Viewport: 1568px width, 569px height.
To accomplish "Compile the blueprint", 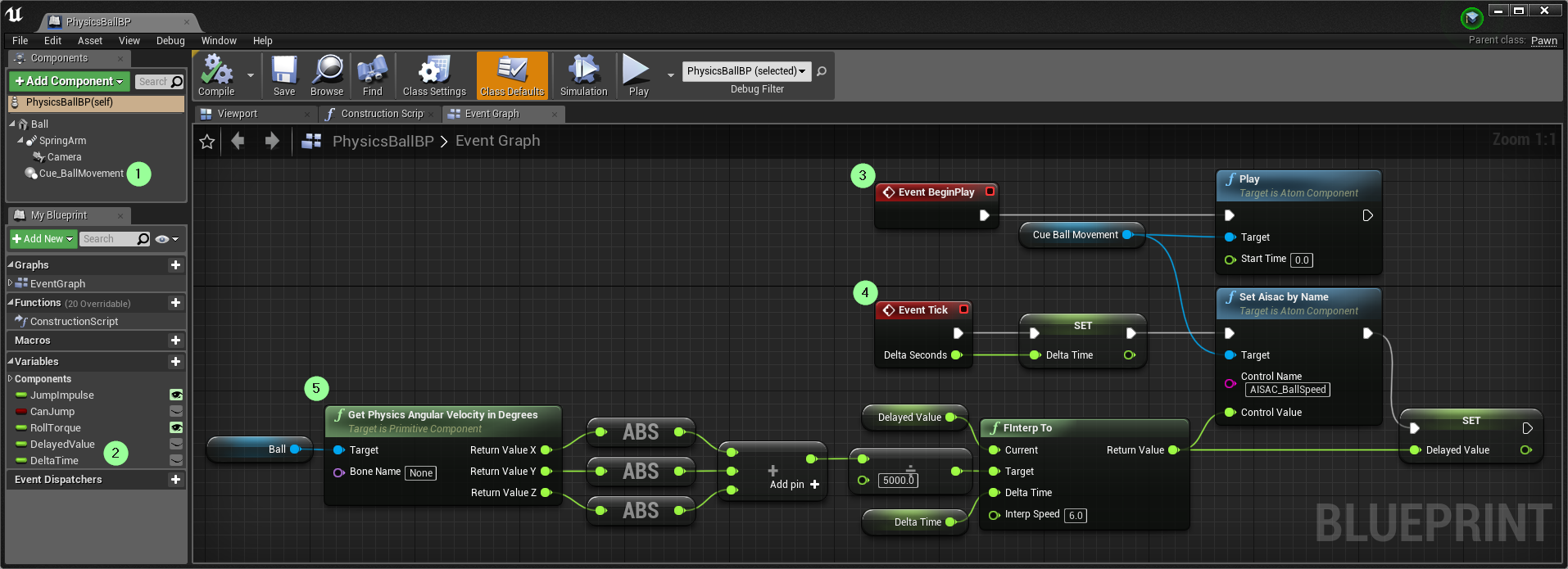I will (x=216, y=75).
